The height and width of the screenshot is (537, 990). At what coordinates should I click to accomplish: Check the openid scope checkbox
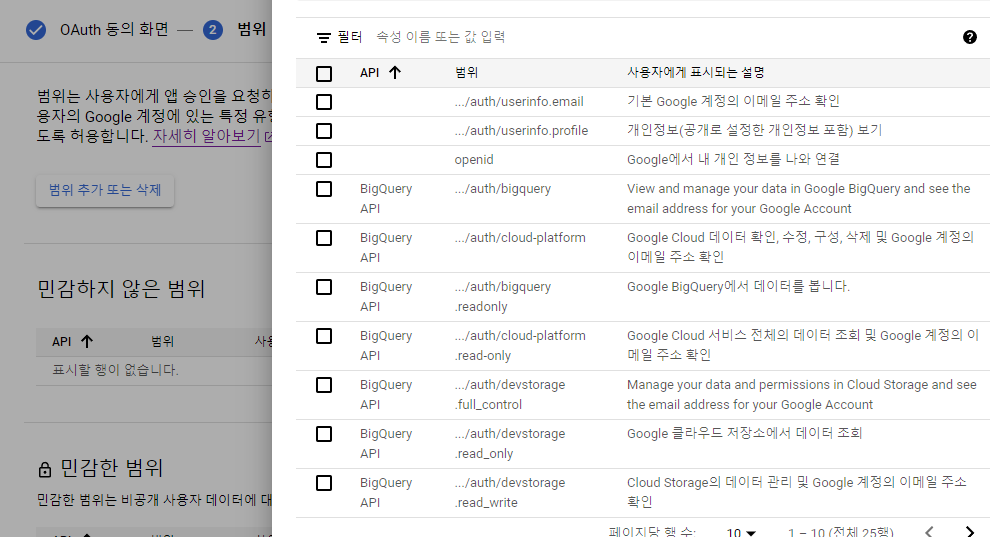point(324,160)
